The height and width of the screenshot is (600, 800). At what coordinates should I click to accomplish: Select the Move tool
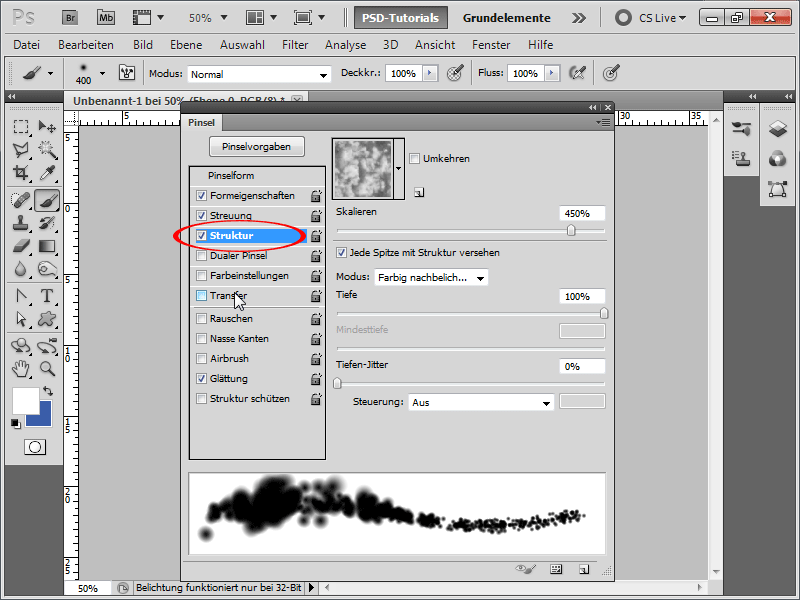(x=47, y=126)
